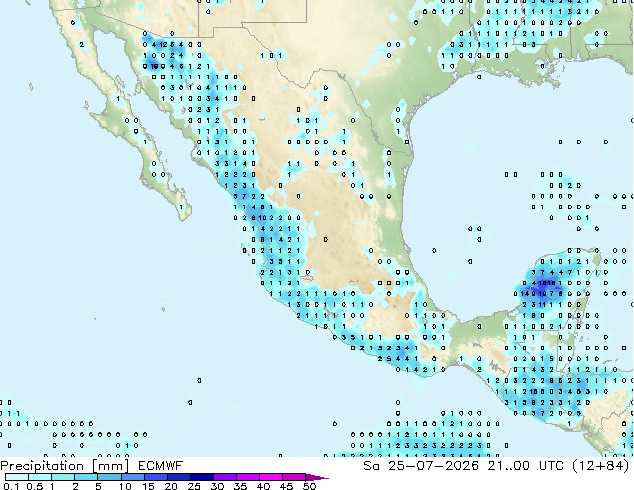
Task: Click the '35' legend value
Action: [x=240, y=486]
